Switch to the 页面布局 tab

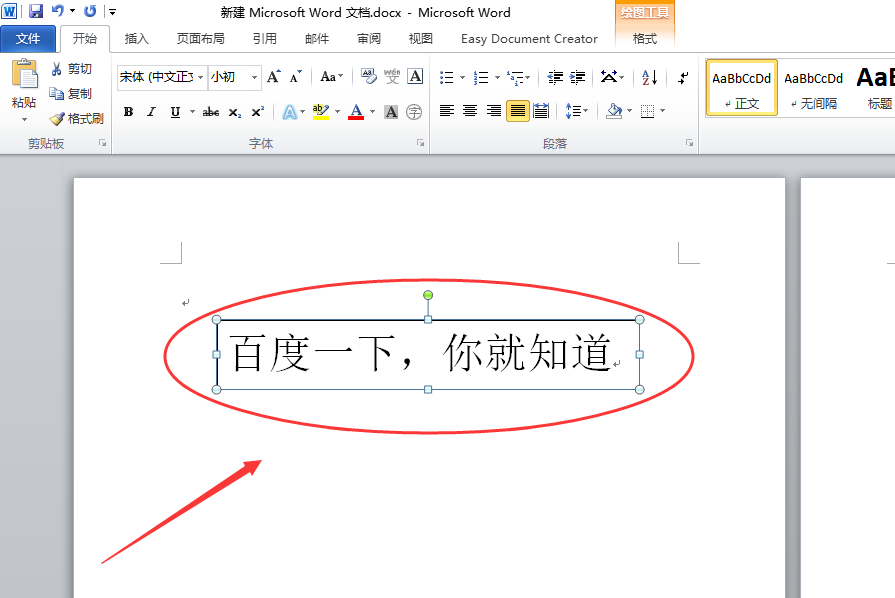(x=200, y=39)
